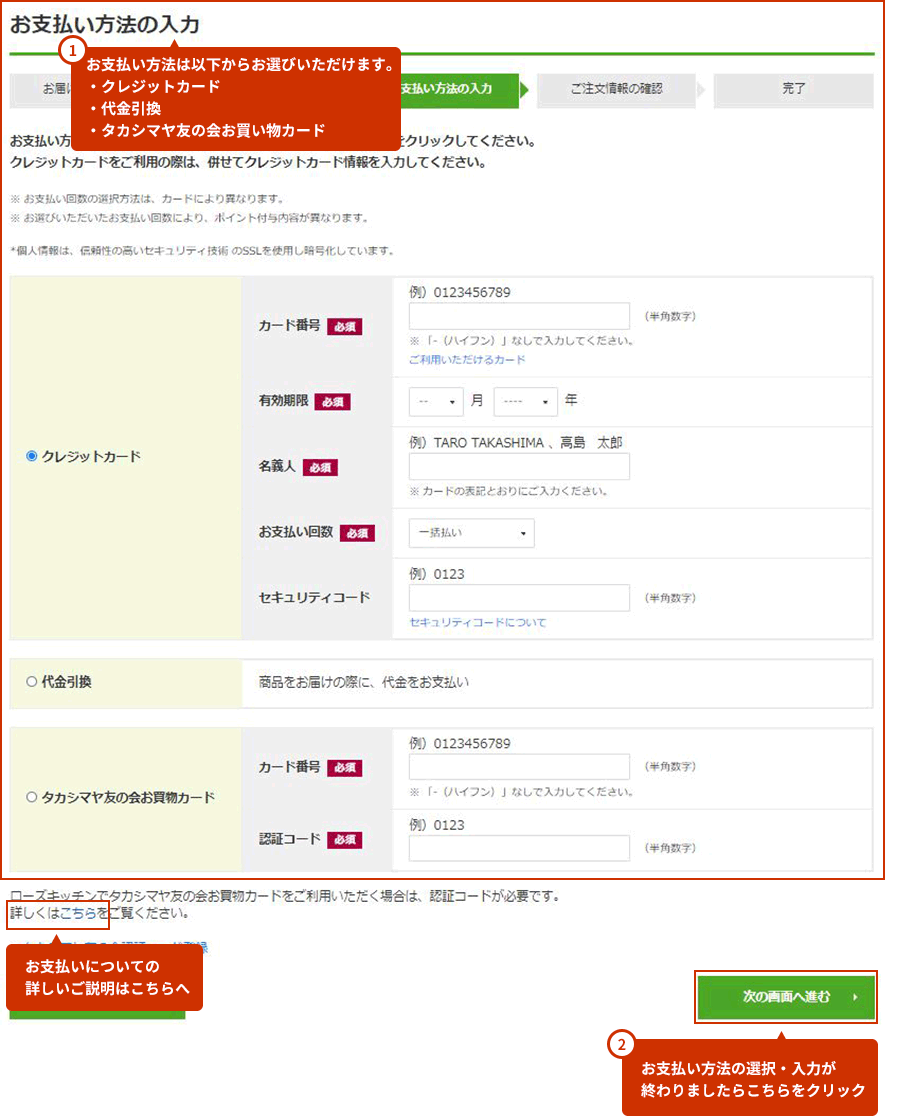
Task: Go to the ご注文情報の確認 step tab
Action: pyautogui.click(x=616, y=89)
